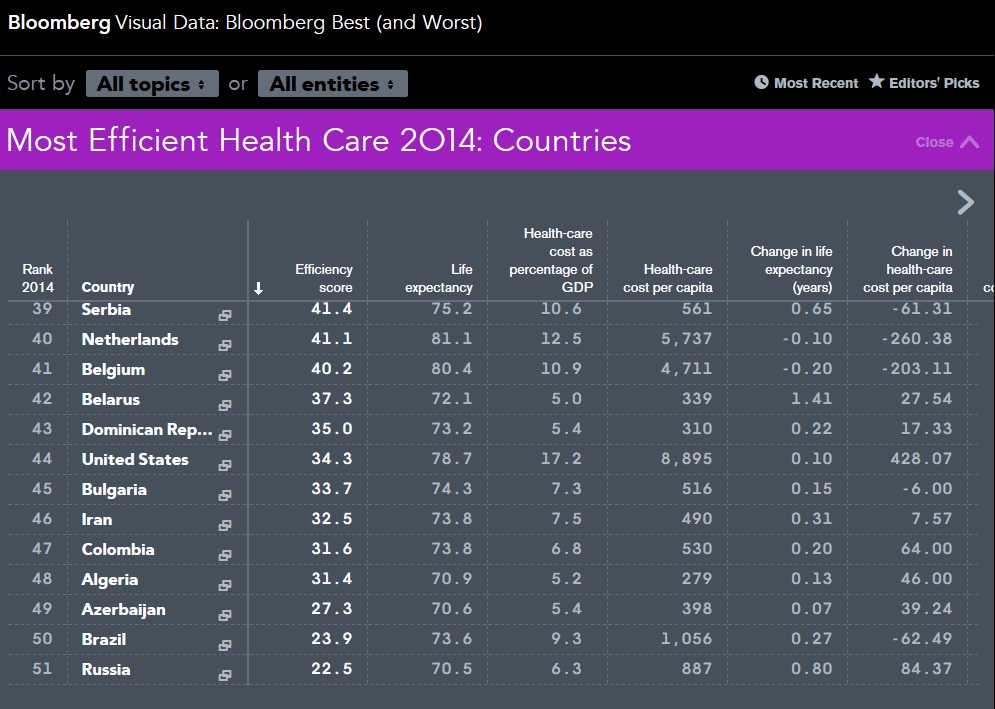The image size is (995, 709).
Task: Click the clock icon for Most Recent
Action: 761,83
